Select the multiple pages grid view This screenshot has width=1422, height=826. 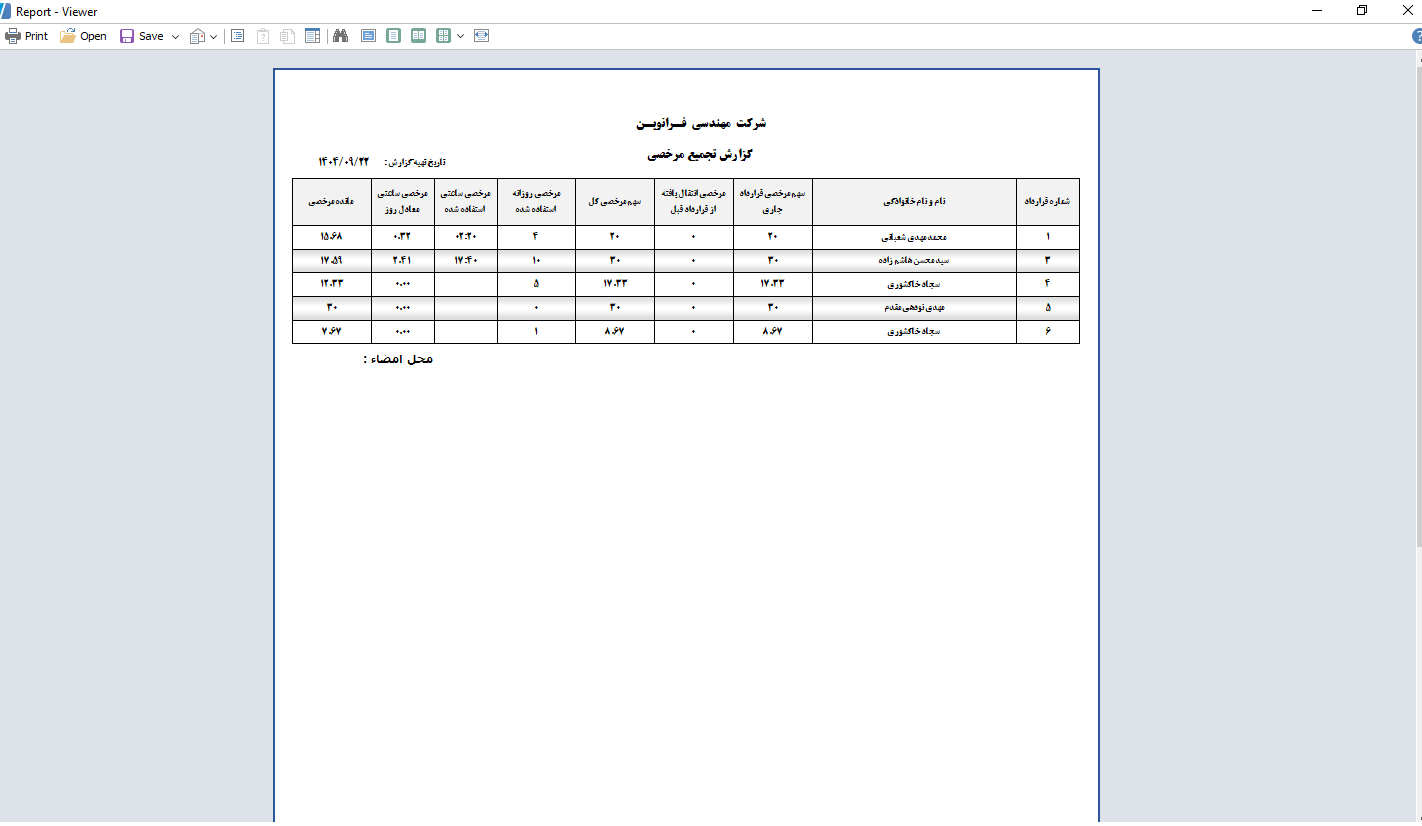[x=444, y=36]
